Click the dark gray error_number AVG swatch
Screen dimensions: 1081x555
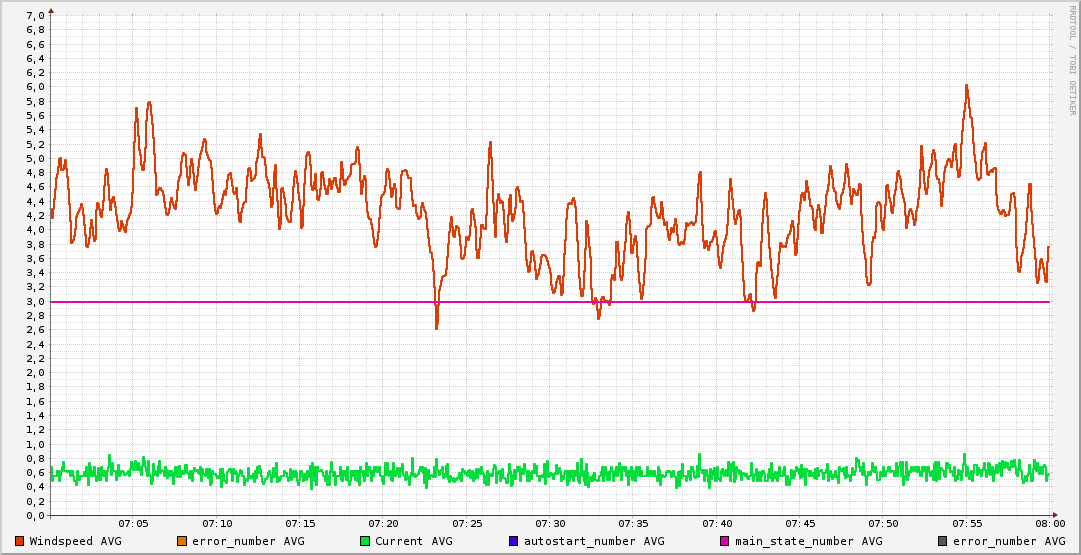click(x=943, y=541)
